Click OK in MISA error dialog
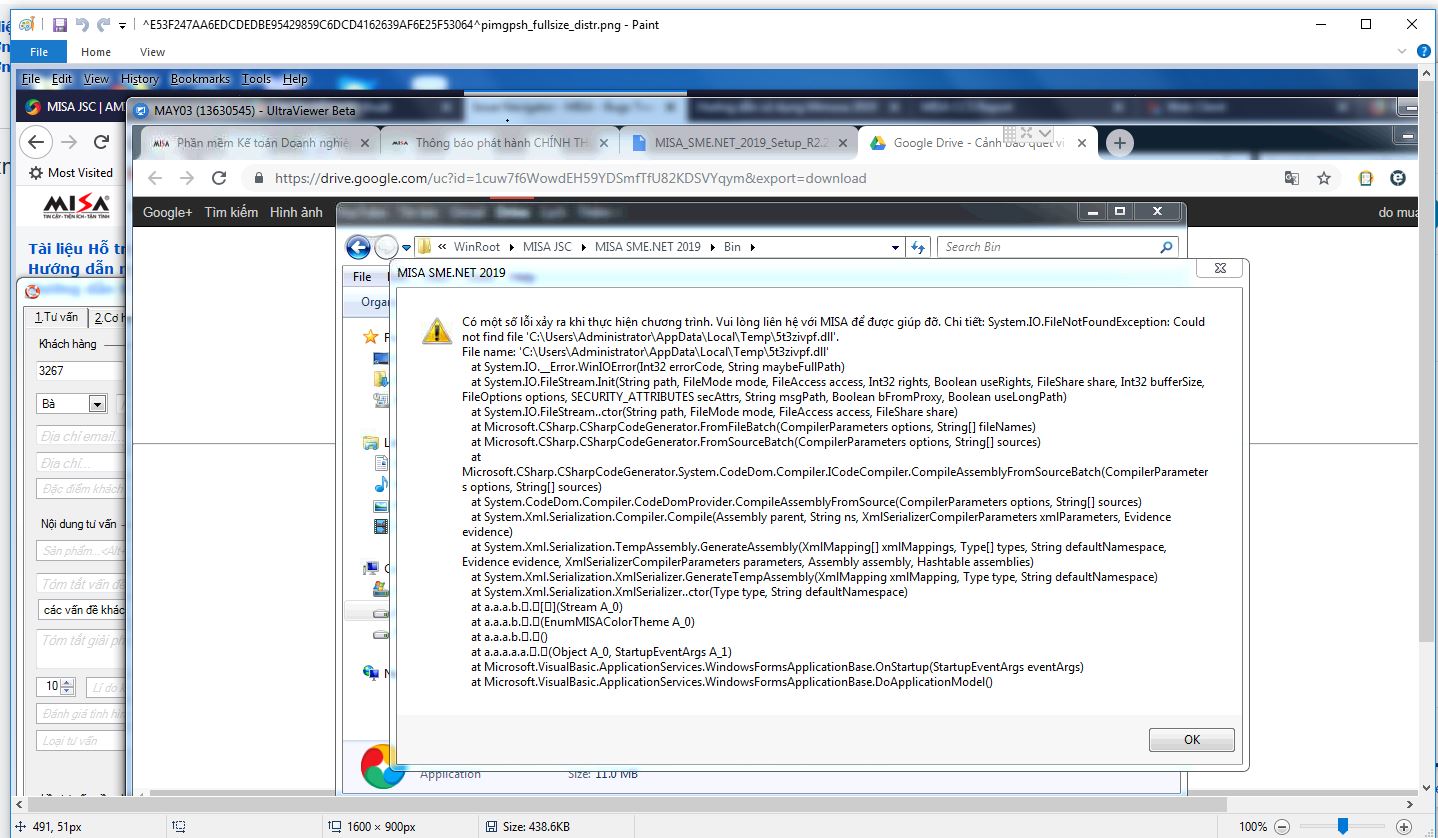The height and width of the screenshot is (838, 1438). pos(1192,740)
